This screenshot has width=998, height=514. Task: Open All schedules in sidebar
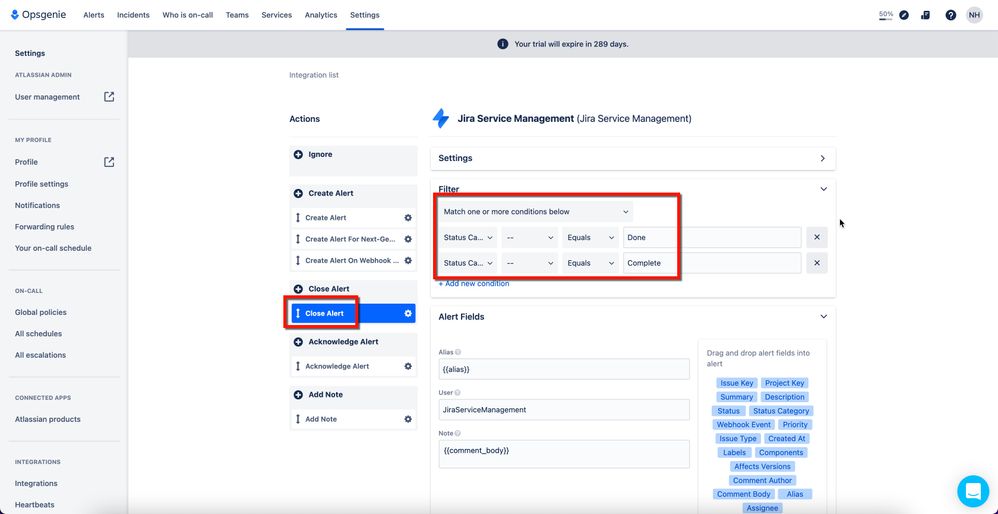coord(38,333)
